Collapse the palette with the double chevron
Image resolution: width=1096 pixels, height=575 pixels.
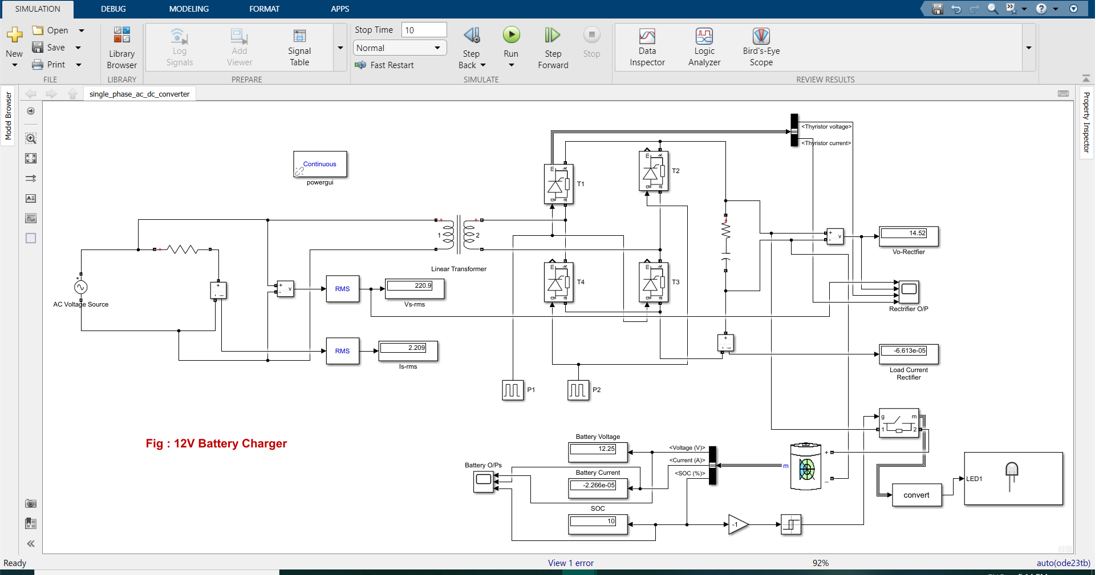31,544
